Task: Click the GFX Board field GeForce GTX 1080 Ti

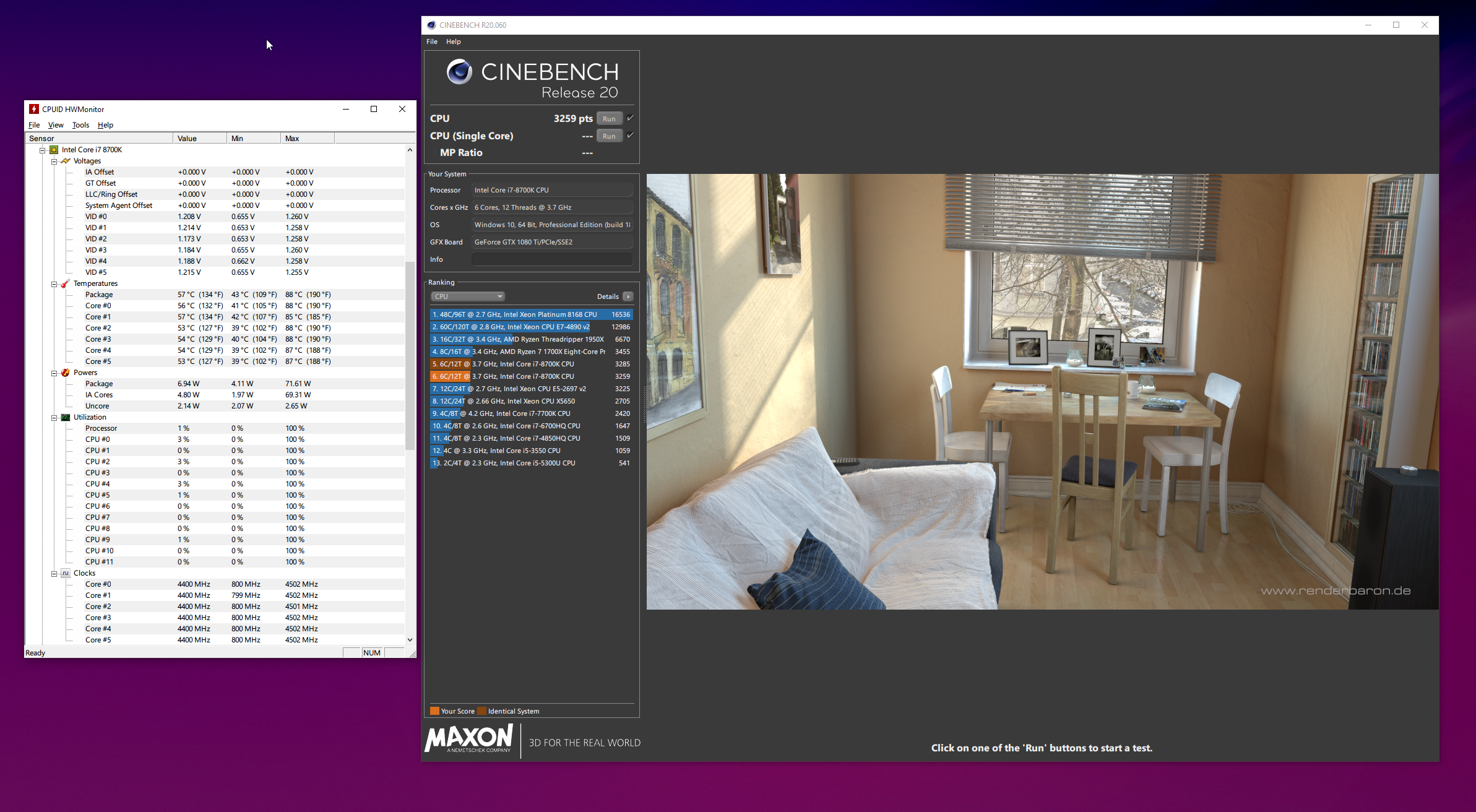Action: (x=552, y=242)
